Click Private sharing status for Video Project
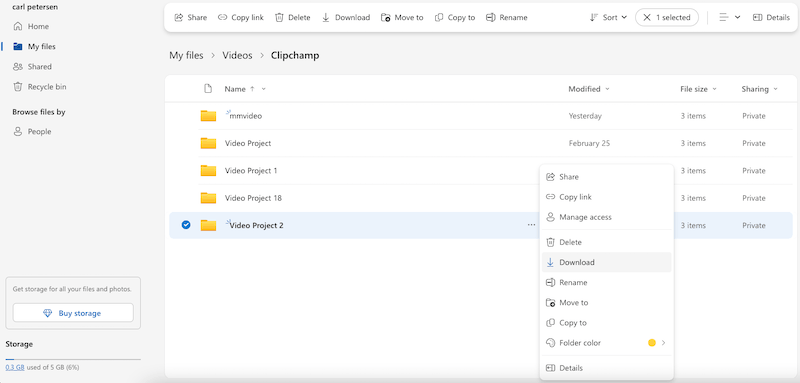This screenshot has width=800, height=383. point(754,143)
